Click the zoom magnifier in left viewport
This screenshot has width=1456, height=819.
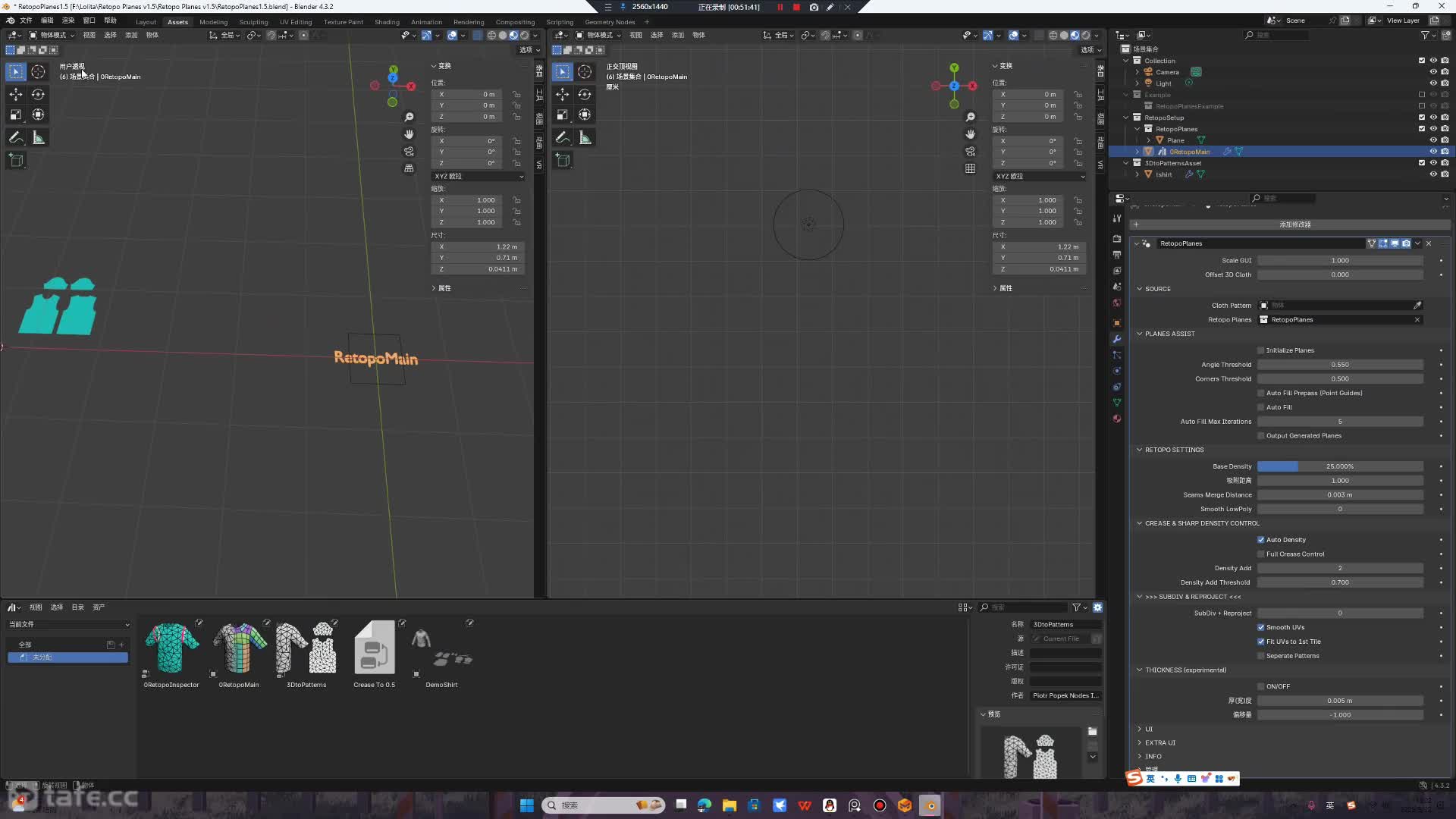click(x=409, y=117)
